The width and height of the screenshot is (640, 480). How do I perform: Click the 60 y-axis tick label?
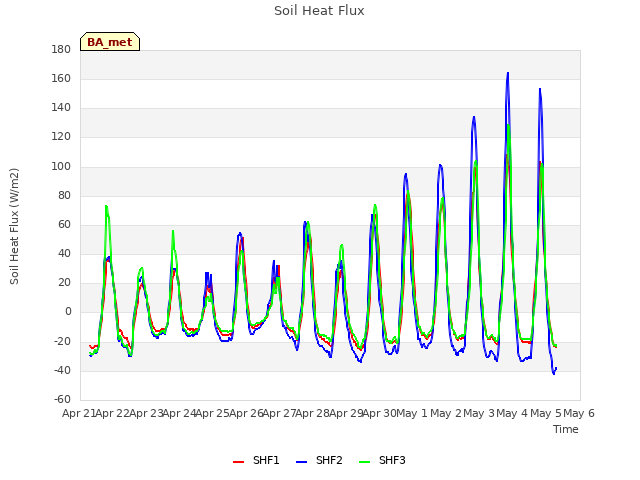click(64, 224)
